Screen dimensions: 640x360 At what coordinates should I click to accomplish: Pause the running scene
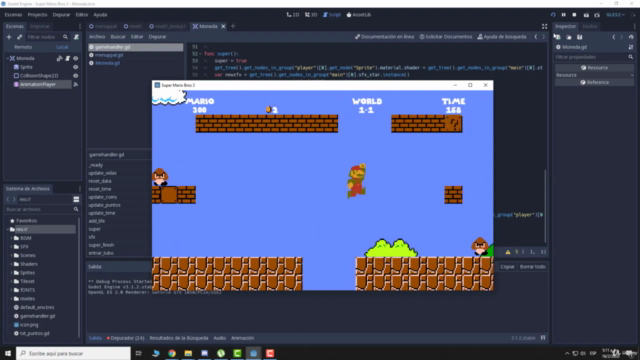click(x=564, y=15)
